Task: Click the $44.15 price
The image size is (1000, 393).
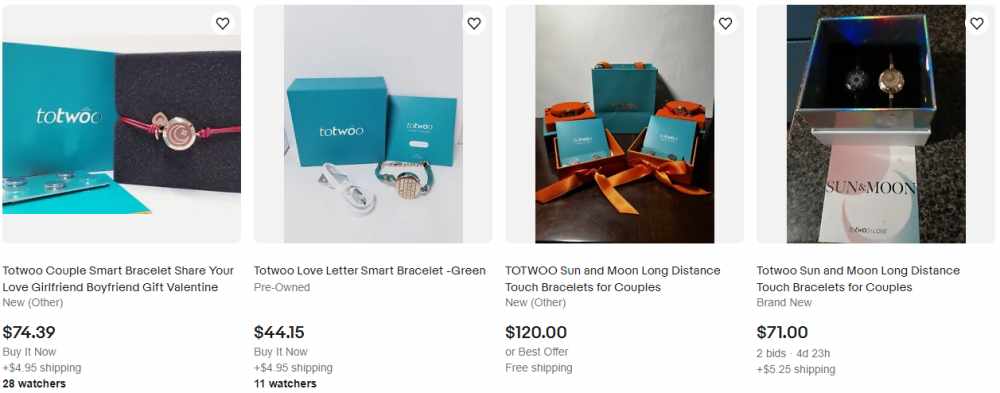Action: point(279,332)
